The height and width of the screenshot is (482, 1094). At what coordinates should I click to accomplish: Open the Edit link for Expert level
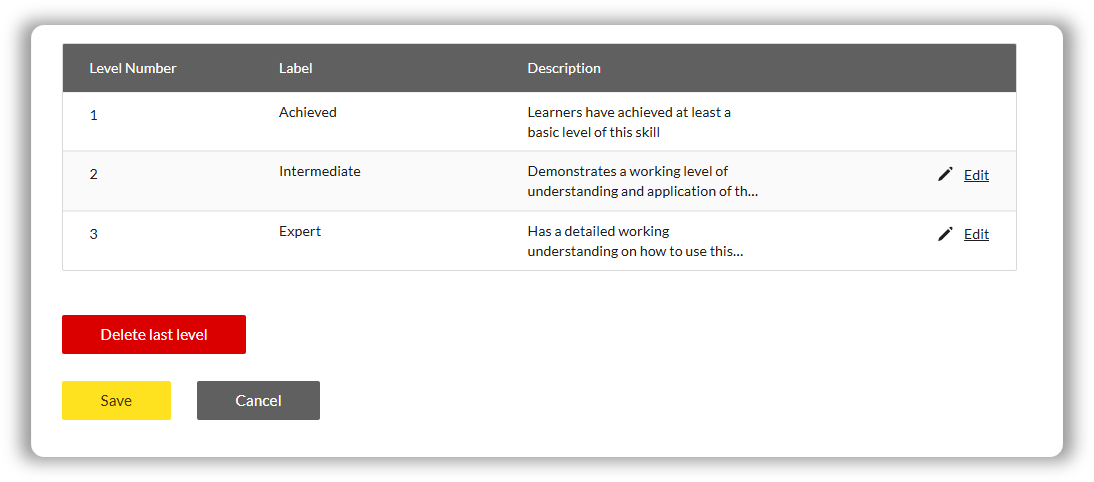click(x=976, y=235)
